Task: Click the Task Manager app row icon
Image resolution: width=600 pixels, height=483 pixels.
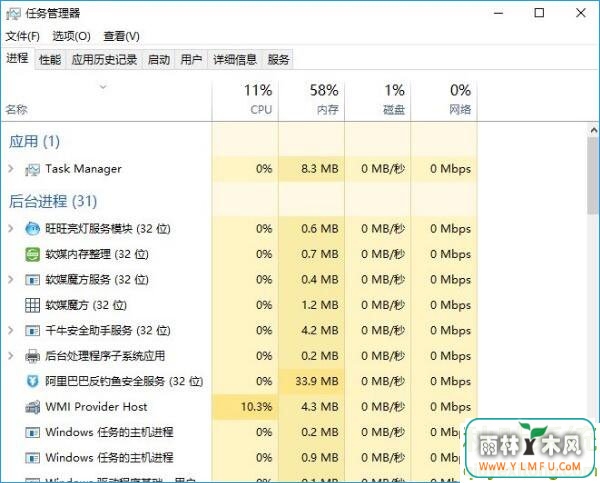Action: click(x=32, y=169)
